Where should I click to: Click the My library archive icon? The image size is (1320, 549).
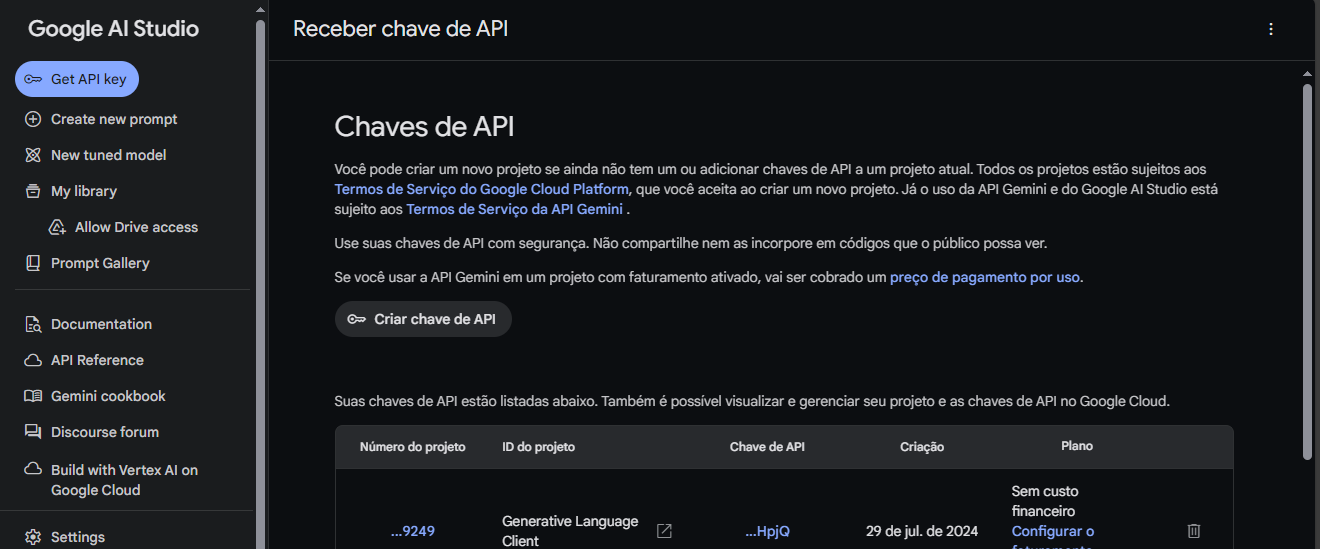(x=33, y=191)
